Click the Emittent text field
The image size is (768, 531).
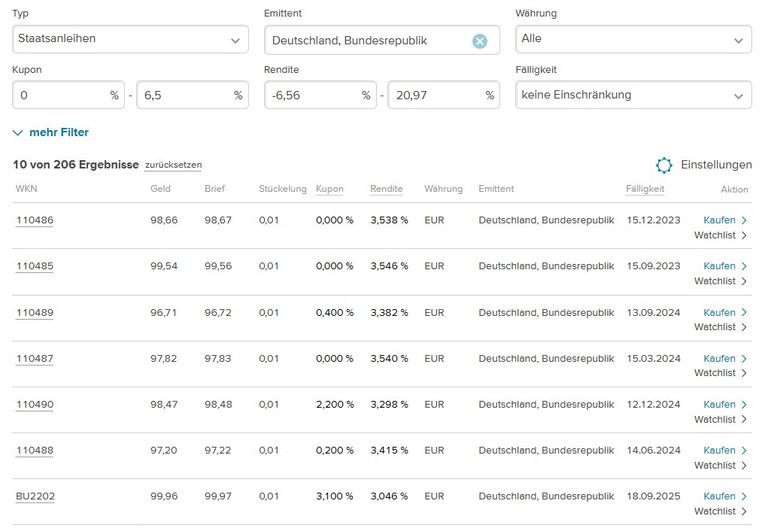point(365,41)
